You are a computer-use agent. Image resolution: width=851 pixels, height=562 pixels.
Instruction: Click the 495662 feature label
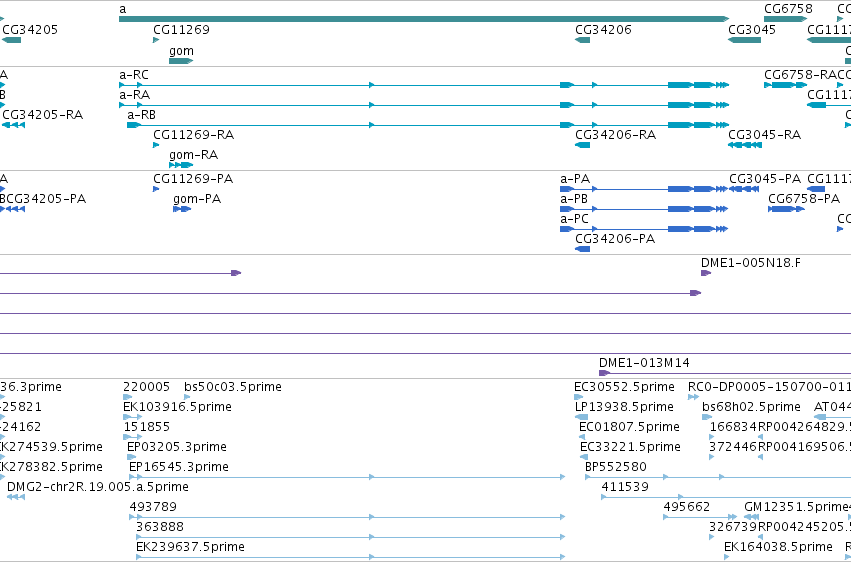[x=687, y=507]
